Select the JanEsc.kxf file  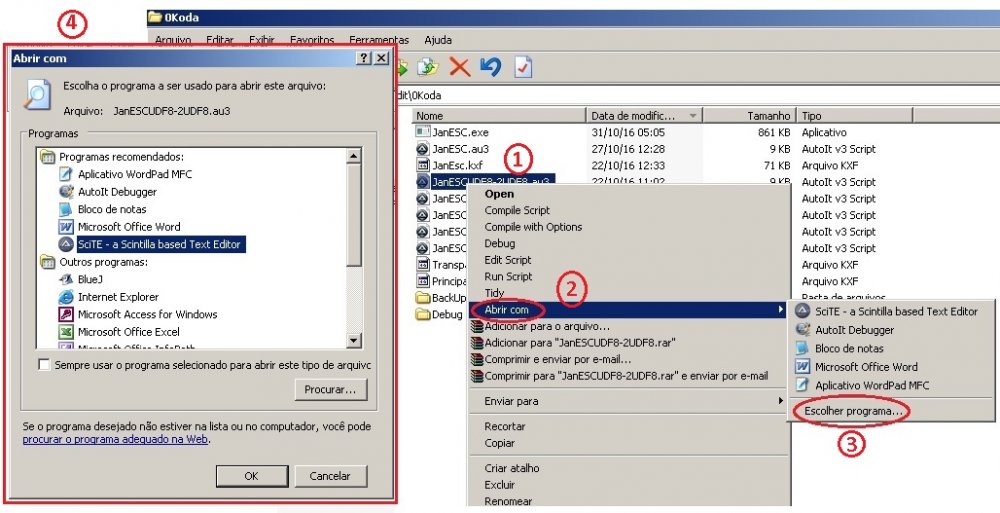[x=457, y=165]
